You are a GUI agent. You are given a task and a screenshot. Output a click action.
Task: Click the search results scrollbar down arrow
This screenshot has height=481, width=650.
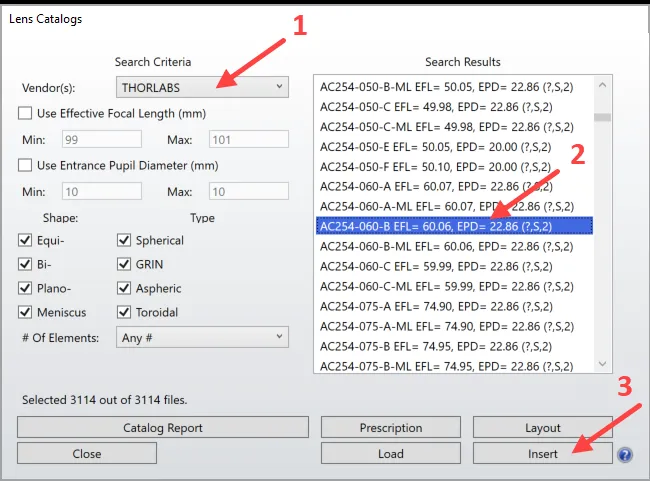602,364
